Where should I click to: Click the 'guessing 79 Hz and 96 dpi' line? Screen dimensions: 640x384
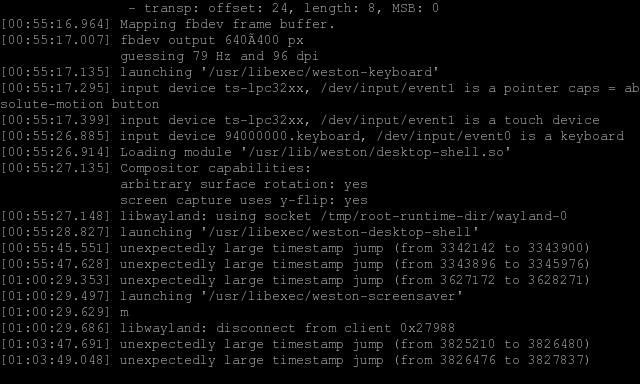point(219,56)
